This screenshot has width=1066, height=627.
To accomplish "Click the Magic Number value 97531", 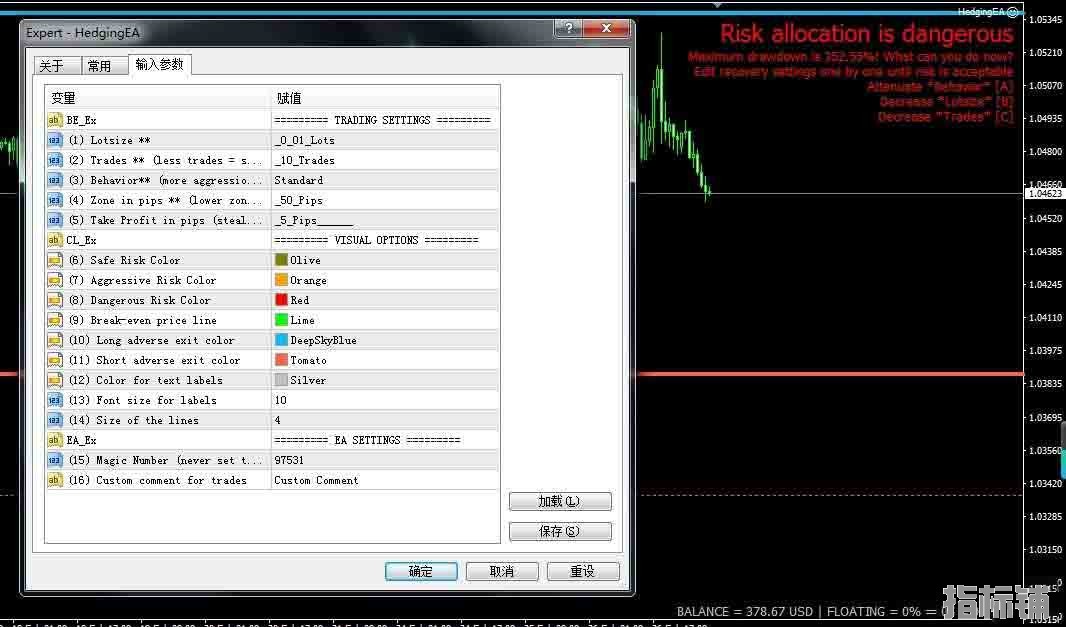I will pos(289,460).
